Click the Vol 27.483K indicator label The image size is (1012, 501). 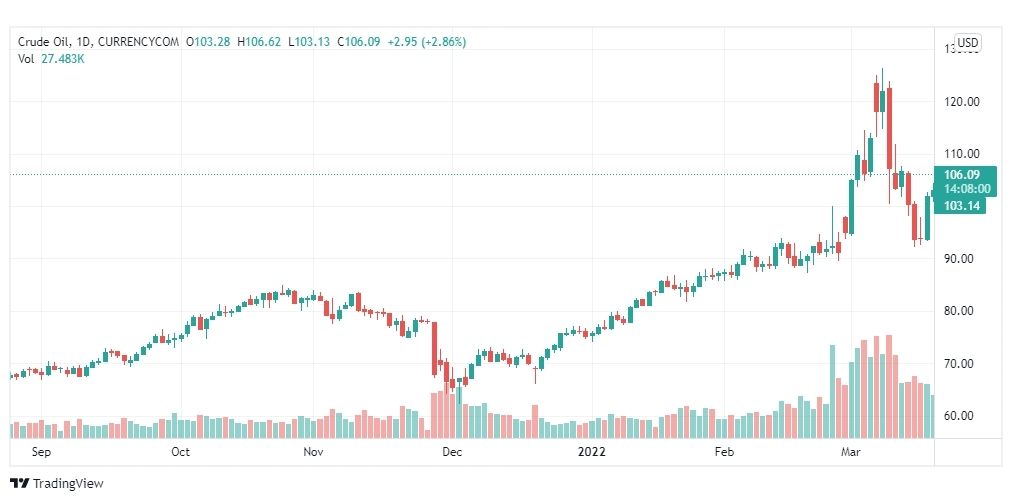51,59
